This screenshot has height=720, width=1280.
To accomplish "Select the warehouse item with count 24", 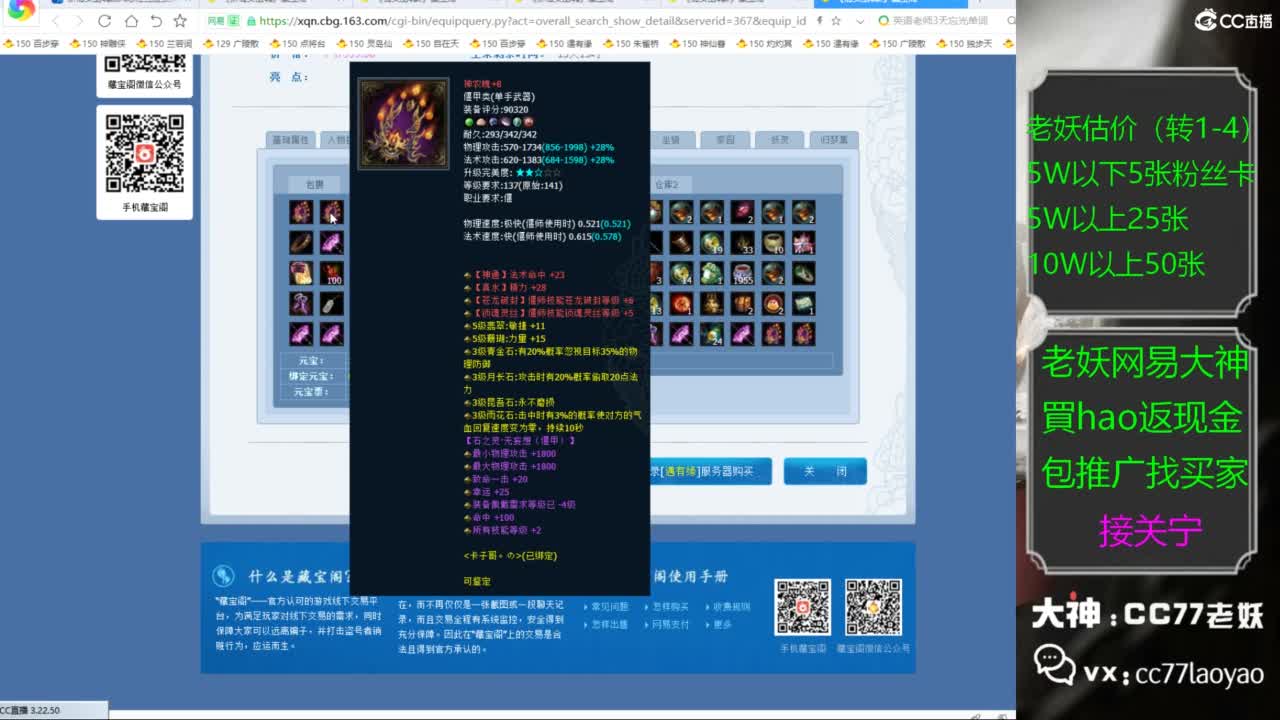I will 711,334.
